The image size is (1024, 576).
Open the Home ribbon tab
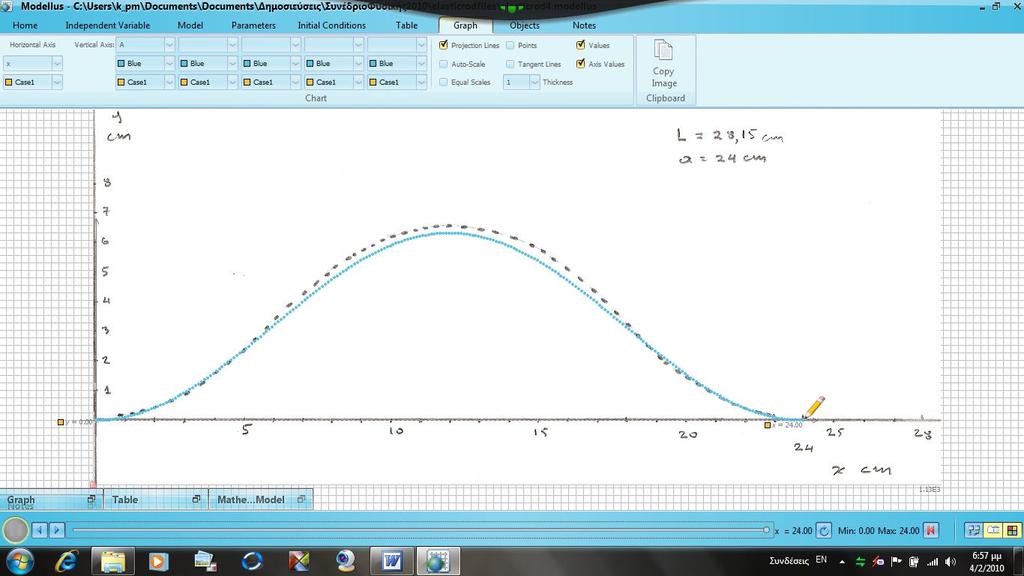pos(25,25)
